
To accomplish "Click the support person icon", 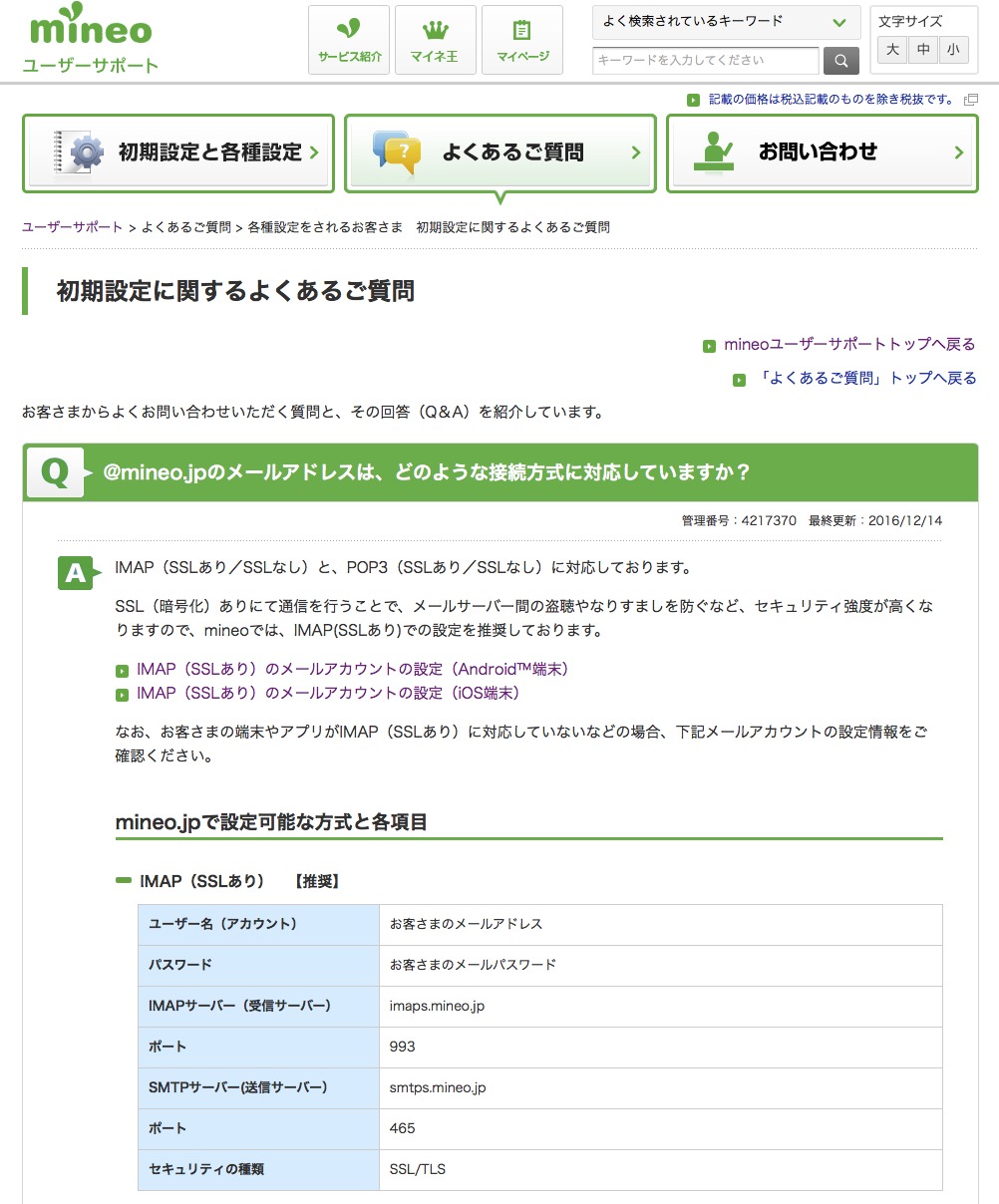I will pyautogui.click(x=714, y=151).
